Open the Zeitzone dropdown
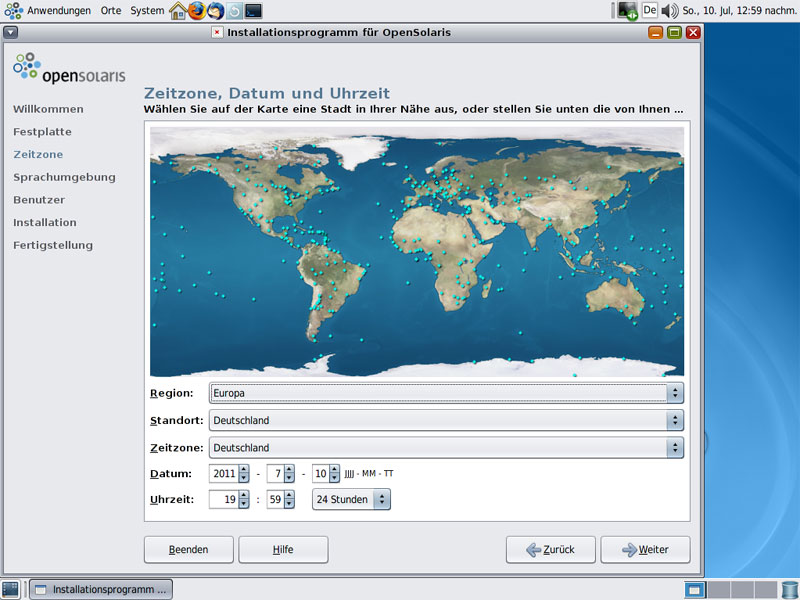The height and width of the screenshot is (600, 800). point(446,447)
